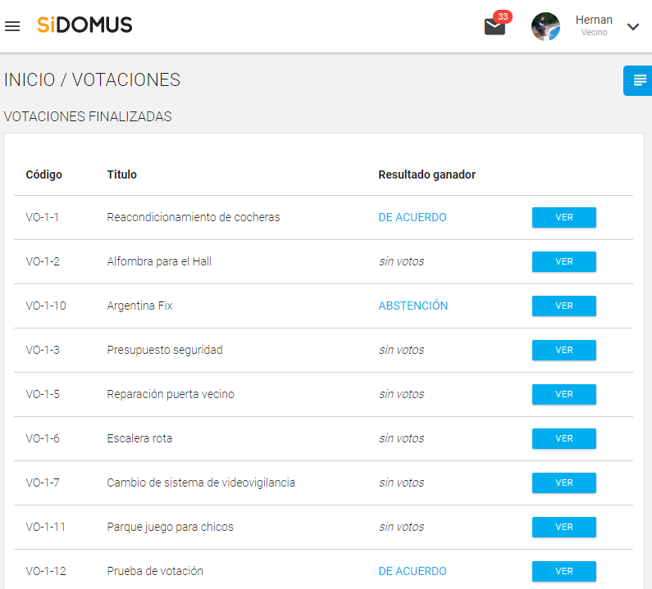The width and height of the screenshot is (652, 589).
Task: Open the mail inbox with 33 notifications
Action: click(497, 25)
